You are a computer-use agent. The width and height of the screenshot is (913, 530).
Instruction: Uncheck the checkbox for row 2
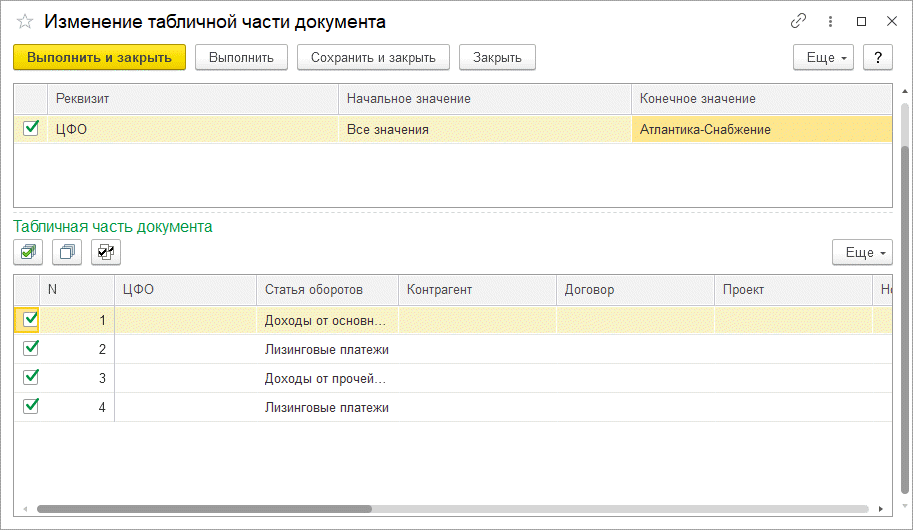31,348
